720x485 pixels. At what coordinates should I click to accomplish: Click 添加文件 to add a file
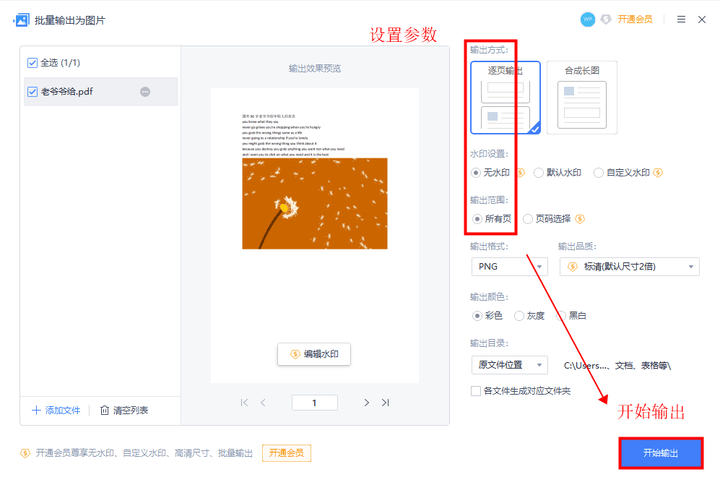pyautogui.click(x=56, y=410)
